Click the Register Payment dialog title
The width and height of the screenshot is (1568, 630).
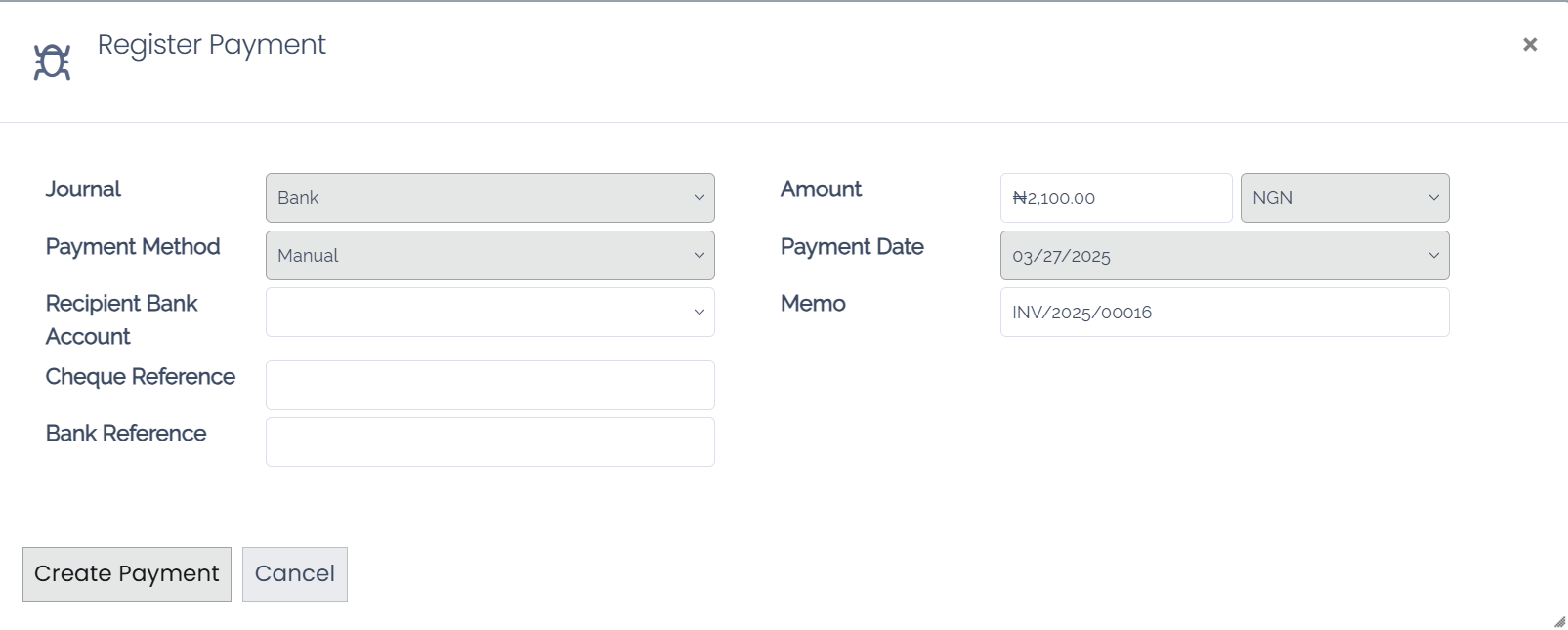(x=211, y=45)
